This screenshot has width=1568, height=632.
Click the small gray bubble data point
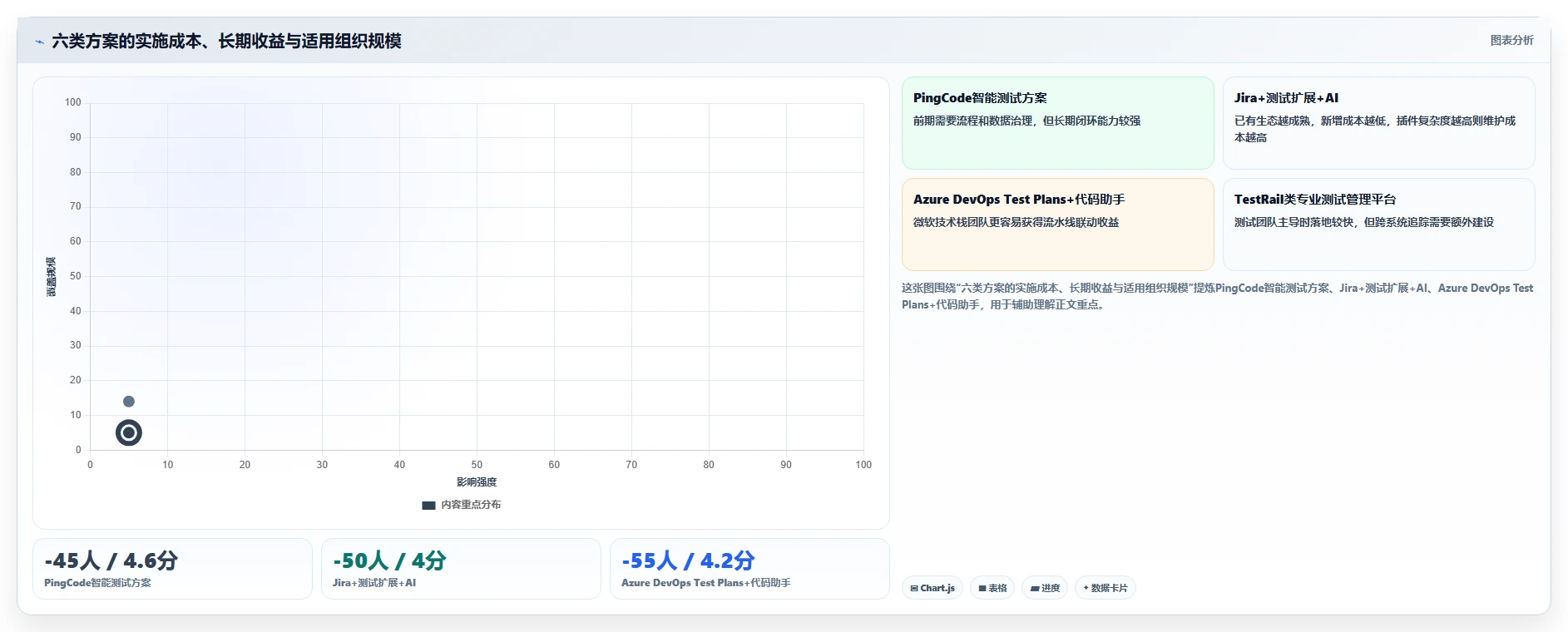(x=129, y=402)
